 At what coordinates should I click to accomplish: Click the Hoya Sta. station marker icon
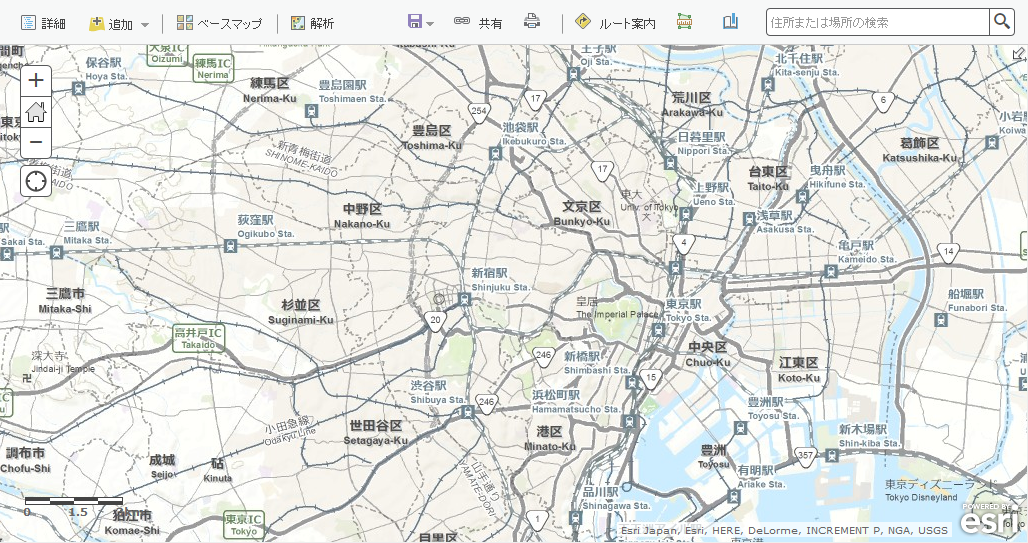(79, 89)
